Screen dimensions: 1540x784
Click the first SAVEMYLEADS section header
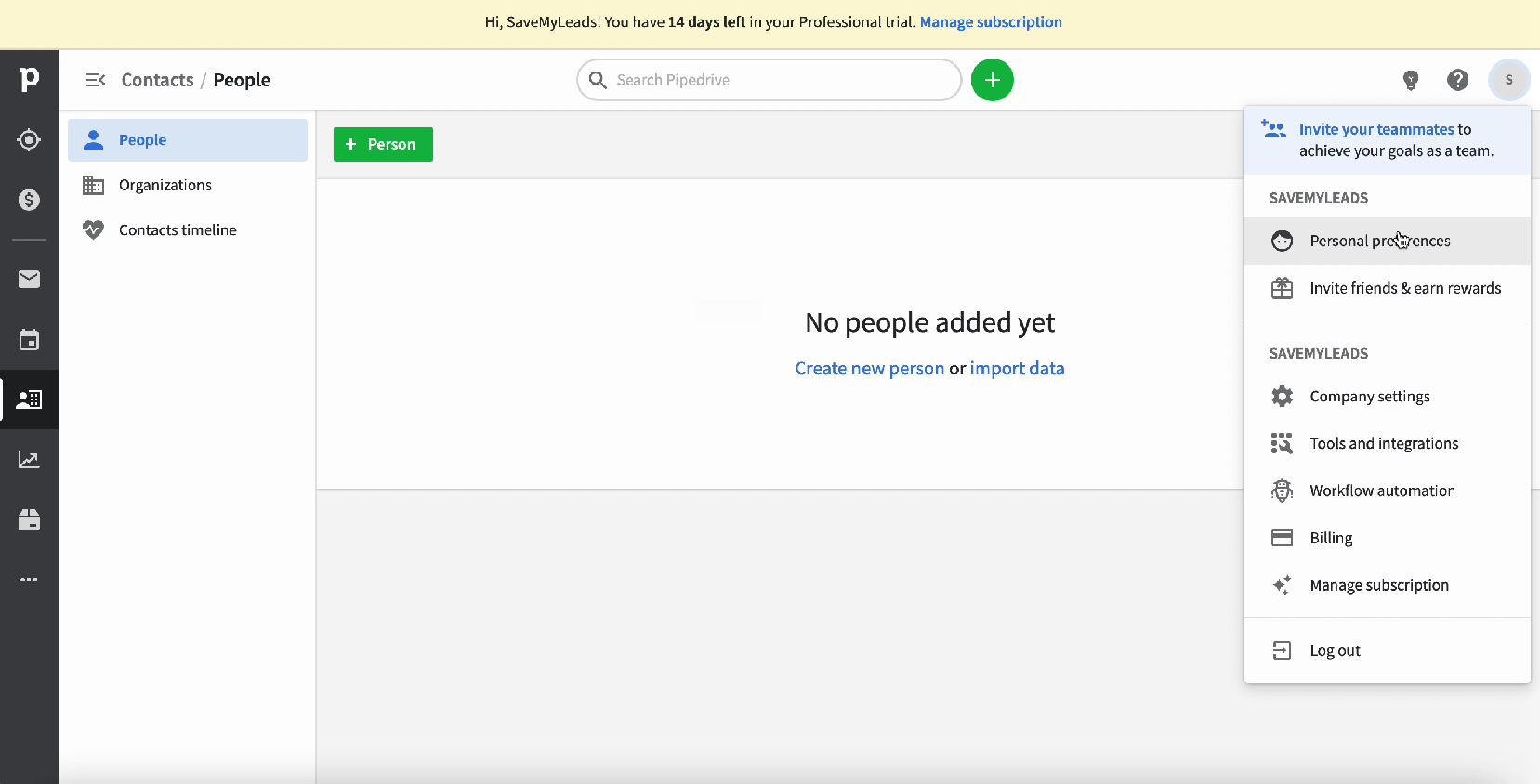1318,198
